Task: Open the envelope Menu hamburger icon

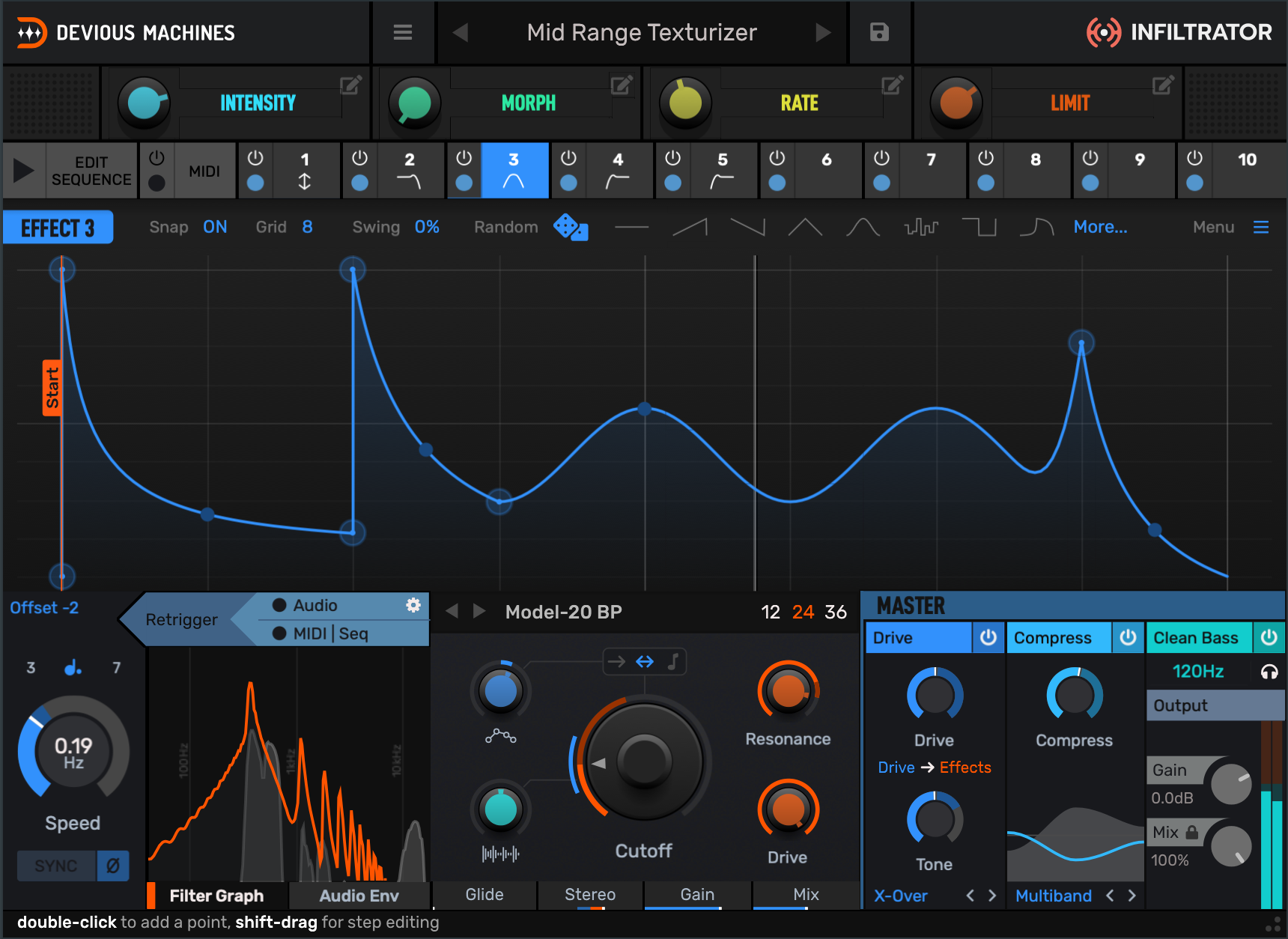Action: (1261, 227)
